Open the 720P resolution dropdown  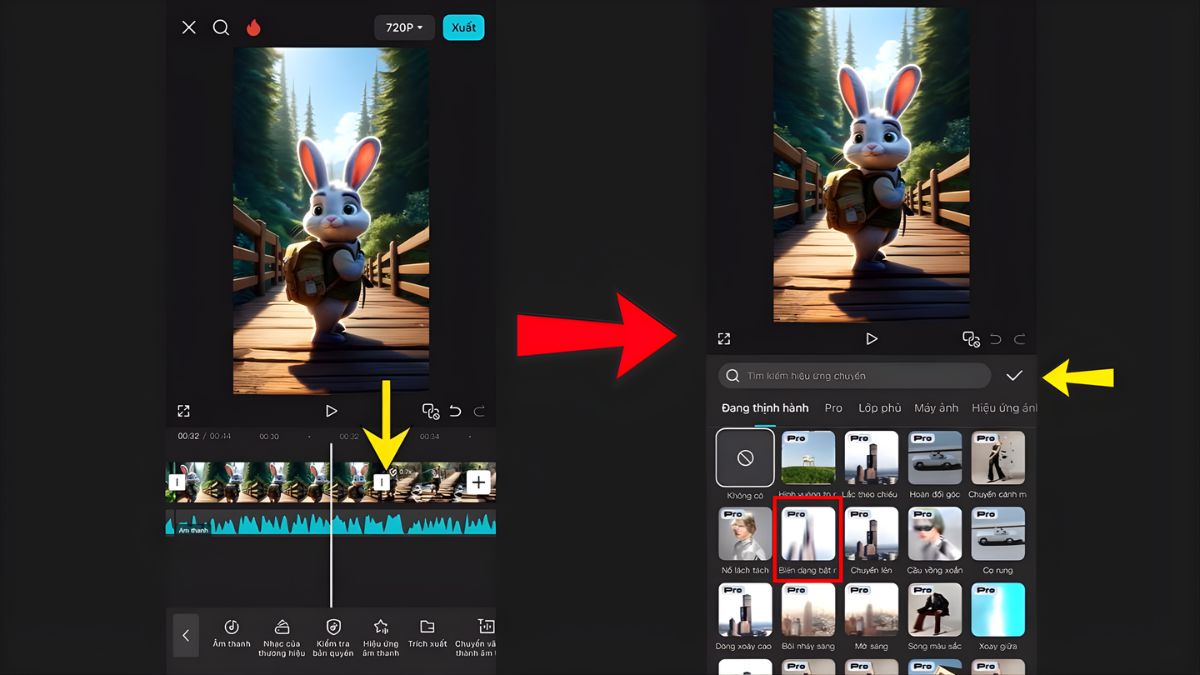[405, 28]
